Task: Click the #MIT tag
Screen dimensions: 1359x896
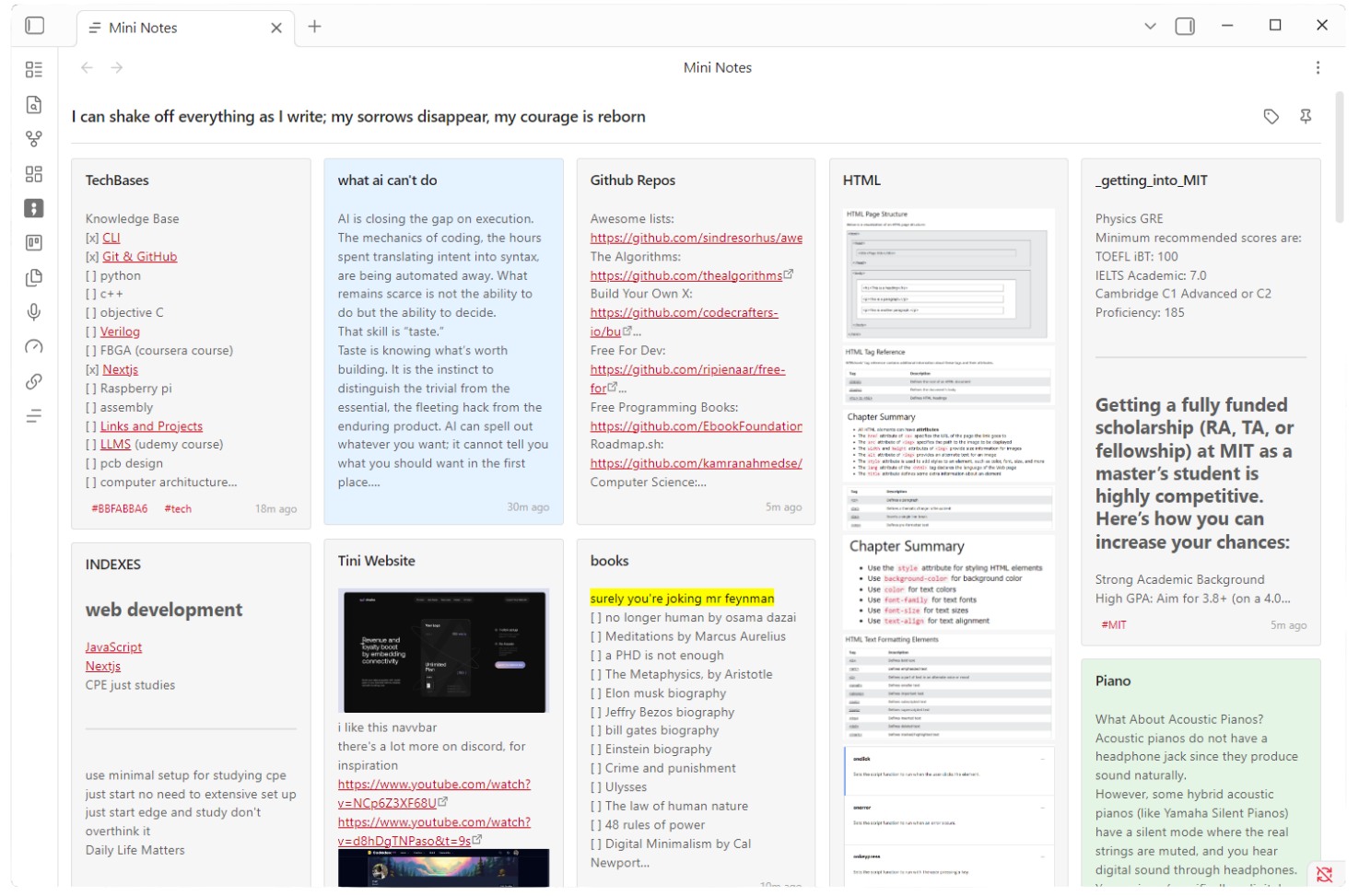Action: click(1114, 625)
